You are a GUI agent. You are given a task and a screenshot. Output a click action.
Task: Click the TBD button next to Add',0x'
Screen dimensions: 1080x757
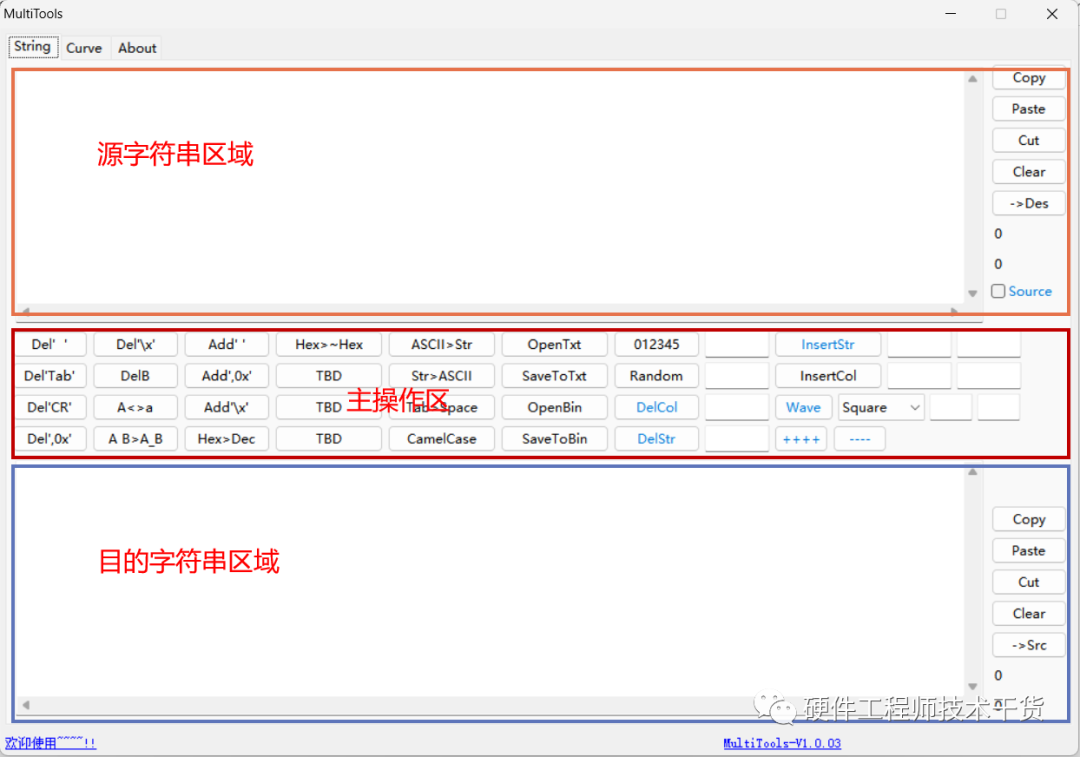pyautogui.click(x=329, y=376)
